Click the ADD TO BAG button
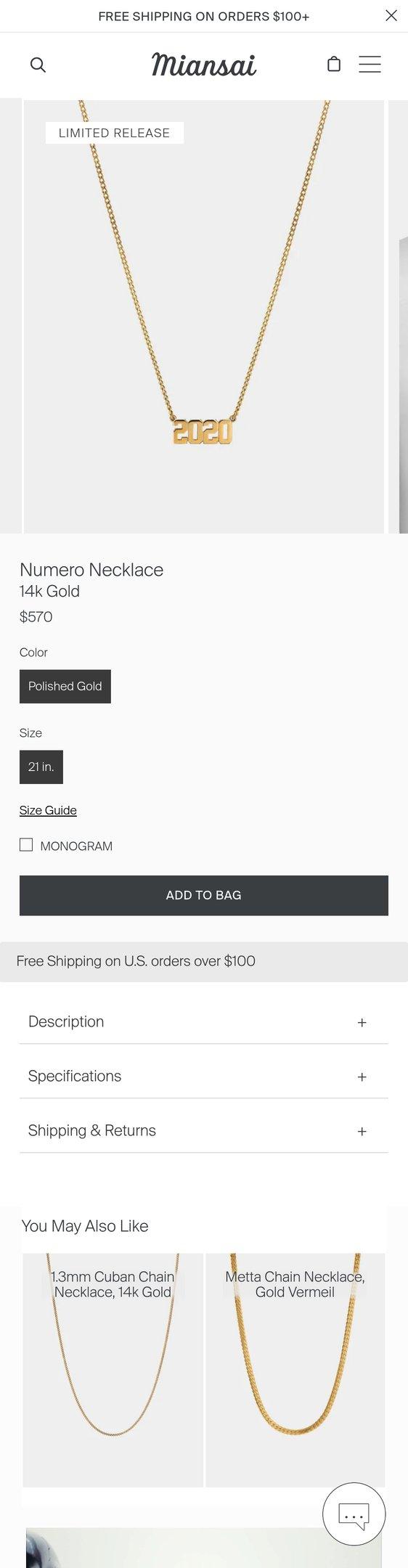This screenshot has height=1568, width=408. (204, 895)
